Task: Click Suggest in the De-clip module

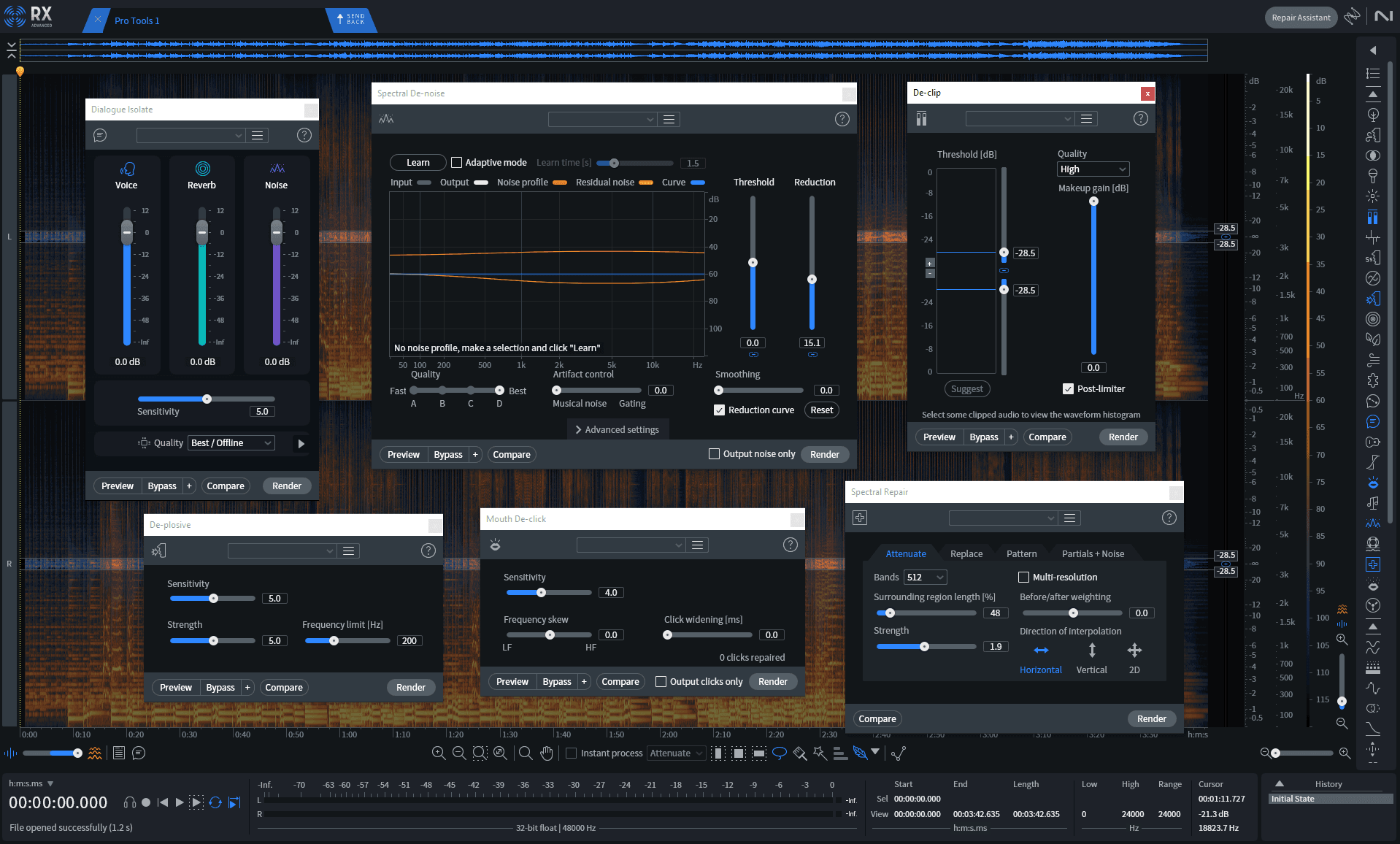Action: pyautogui.click(x=967, y=389)
